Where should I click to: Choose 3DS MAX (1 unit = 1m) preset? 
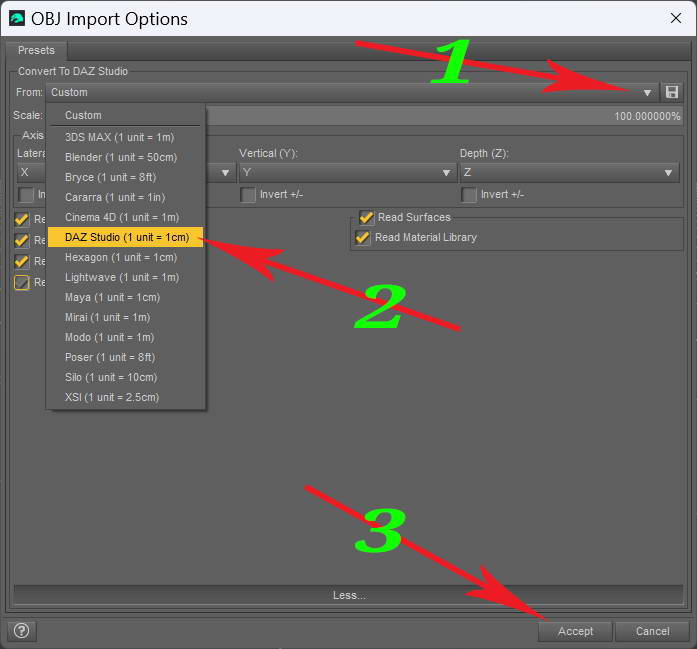[126, 137]
